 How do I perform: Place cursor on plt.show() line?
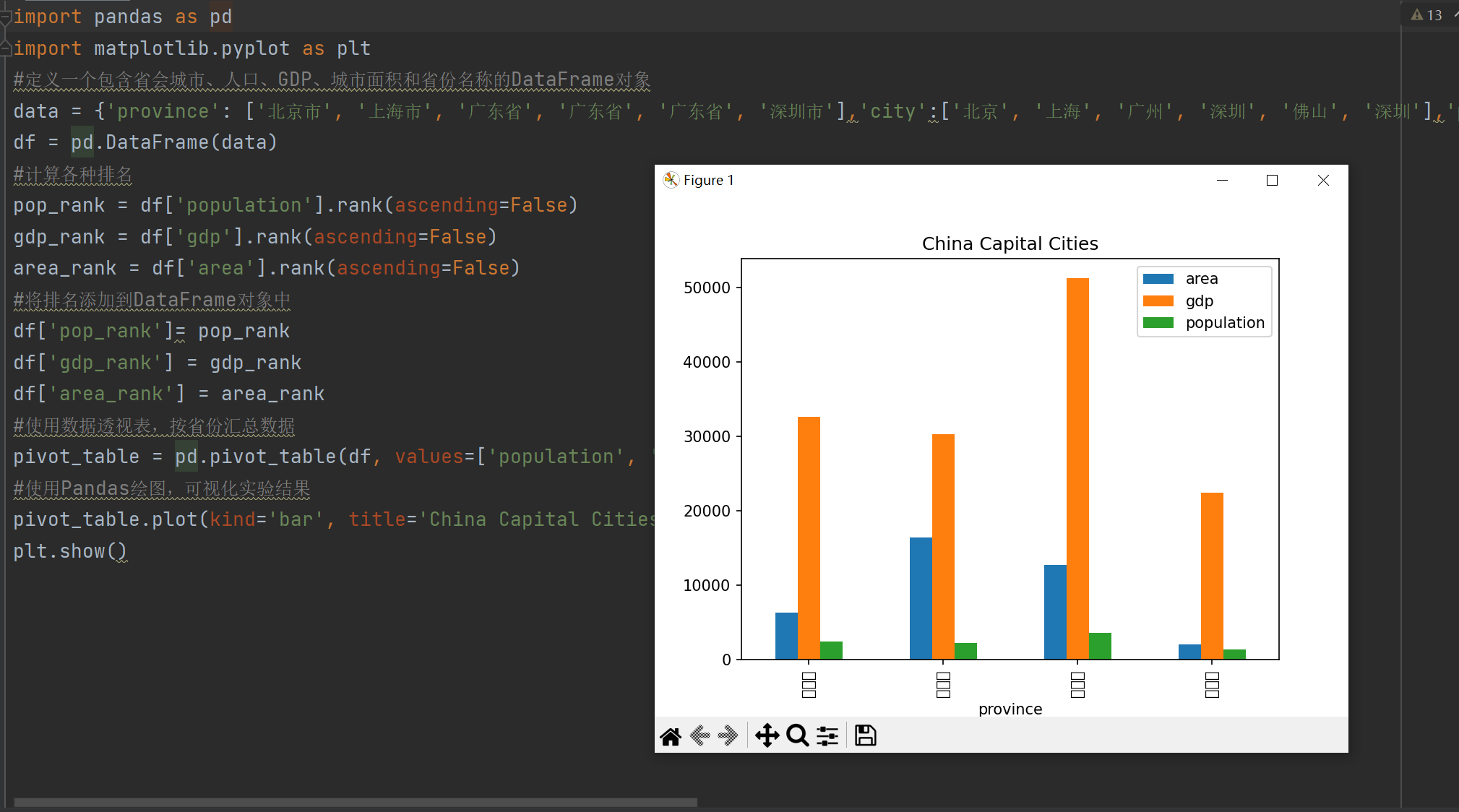(70, 551)
